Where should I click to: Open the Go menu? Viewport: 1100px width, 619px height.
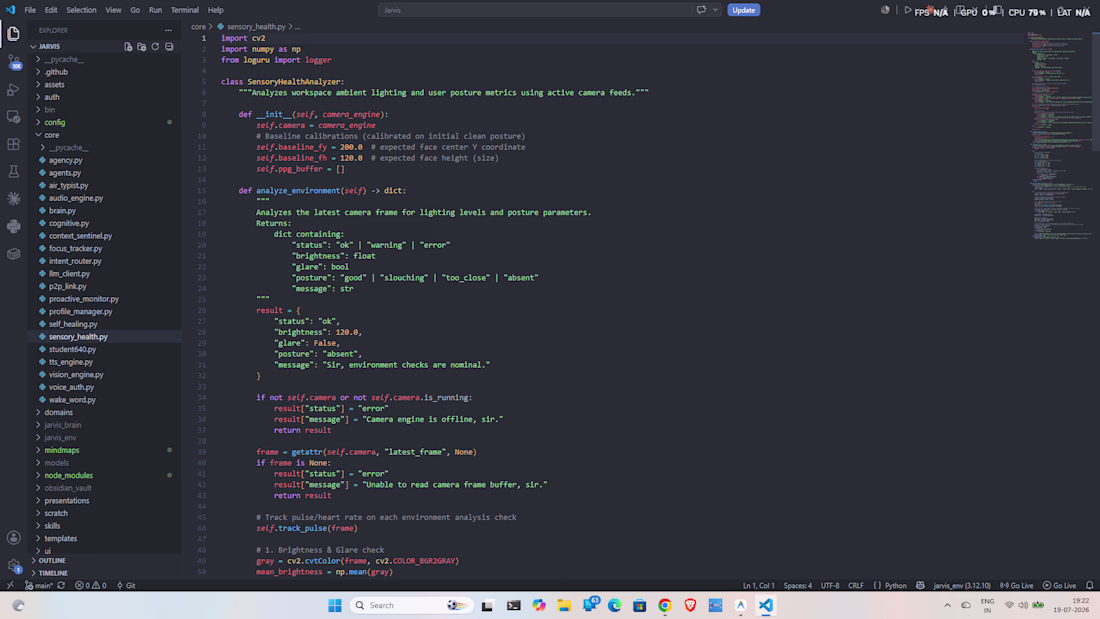tap(135, 10)
